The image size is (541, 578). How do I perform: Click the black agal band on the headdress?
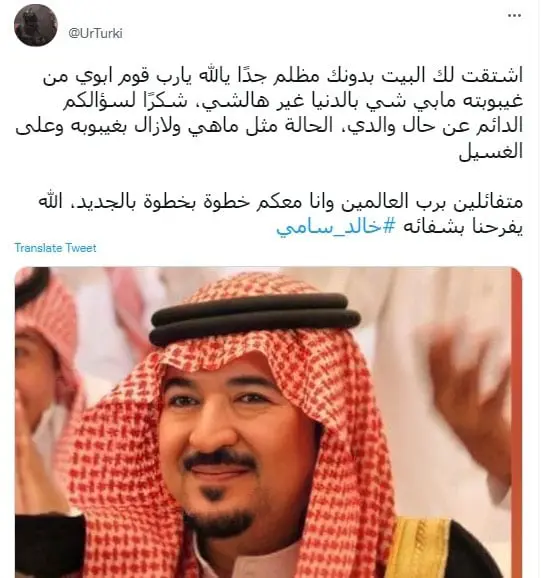pyautogui.click(x=255, y=318)
